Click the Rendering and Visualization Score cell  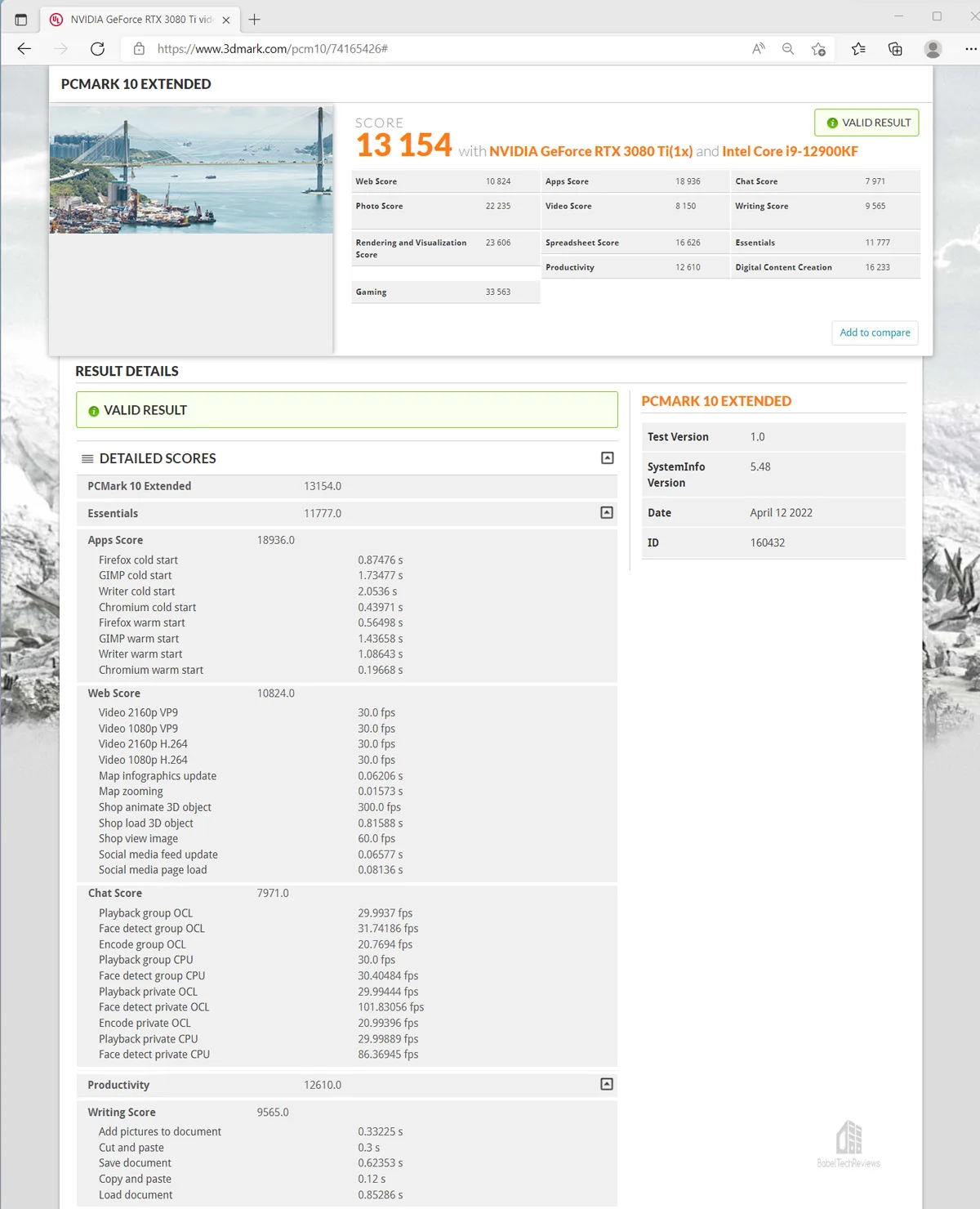[x=446, y=248]
